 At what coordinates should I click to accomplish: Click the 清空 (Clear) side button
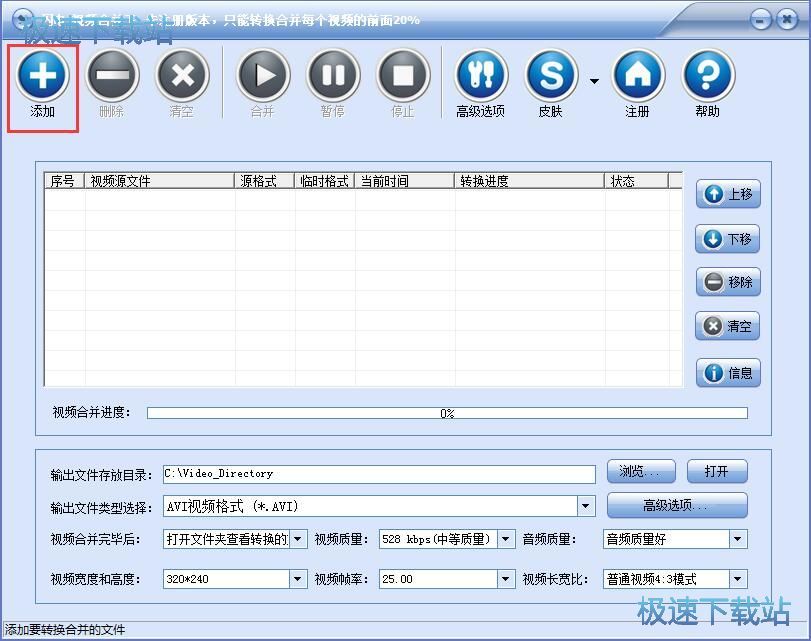pyautogui.click(x=728, y=326)
